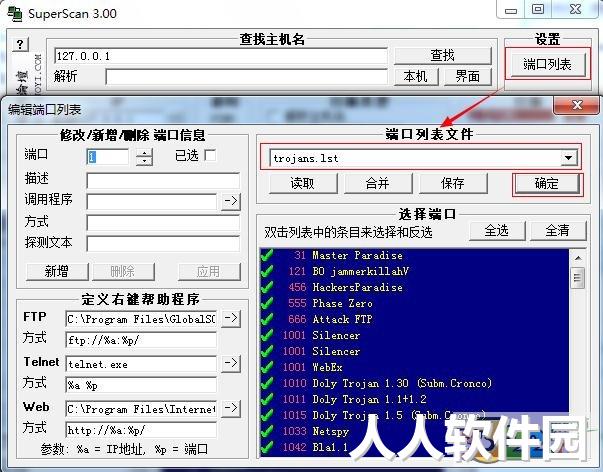Click checkmark beside Doly Trojan 1.5
This screenshot has height=472, width=603.
pos(267,415)
